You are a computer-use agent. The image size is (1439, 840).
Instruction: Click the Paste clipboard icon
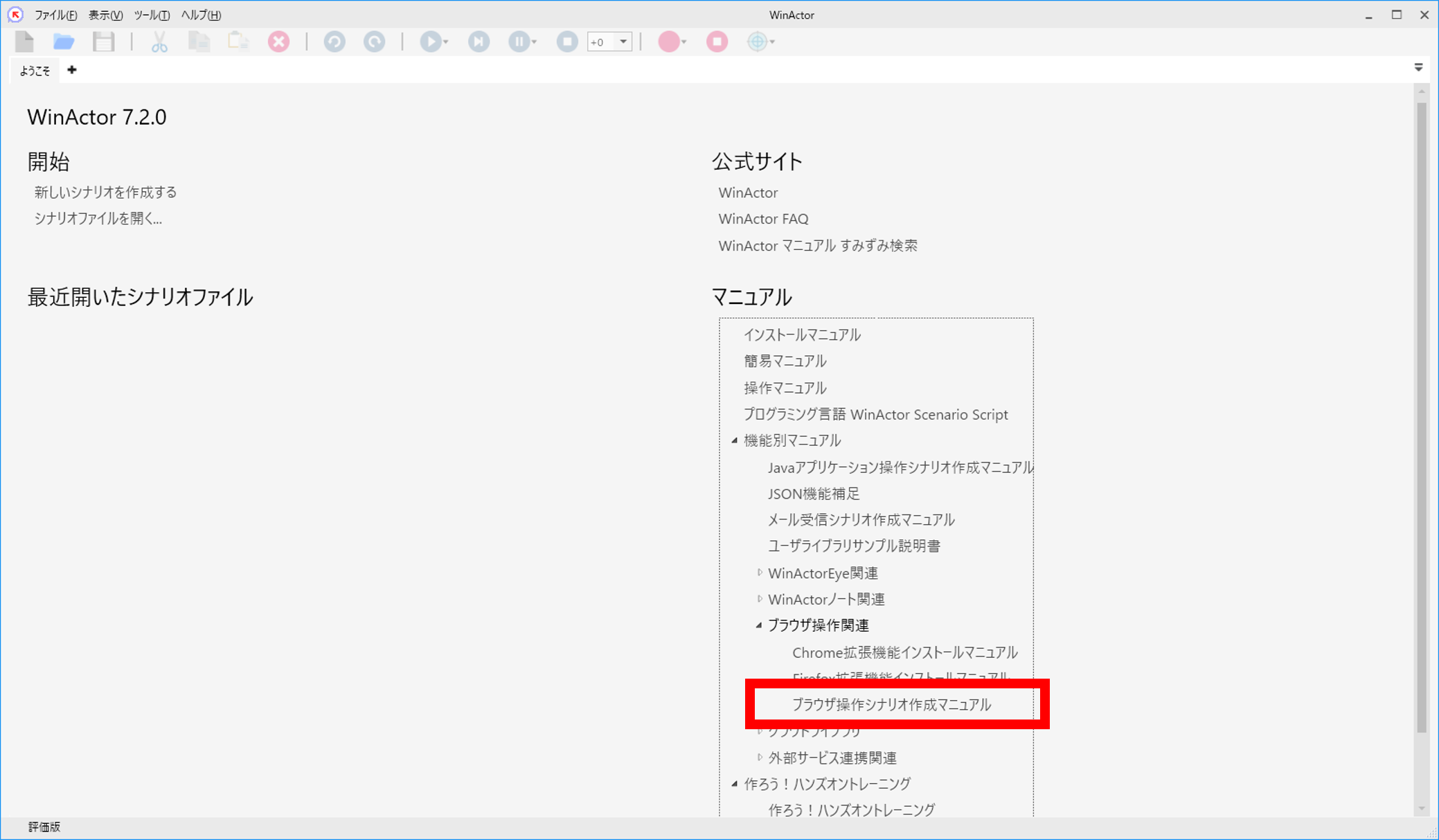(x=238, y=42)
